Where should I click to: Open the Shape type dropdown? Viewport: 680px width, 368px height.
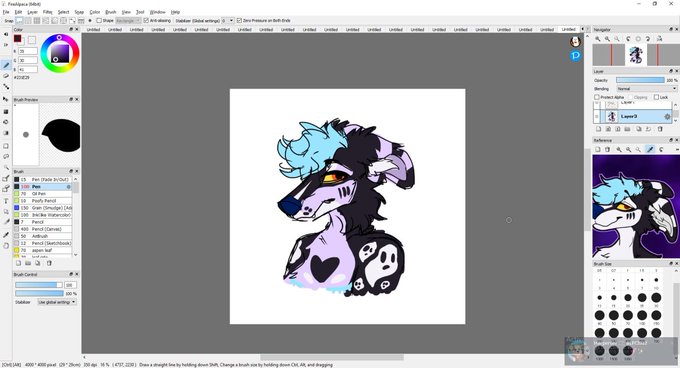tap(128, 20)
